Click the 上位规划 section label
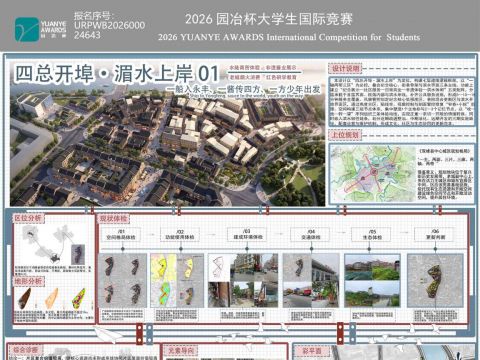480x360 pixels. pos(345,135)
